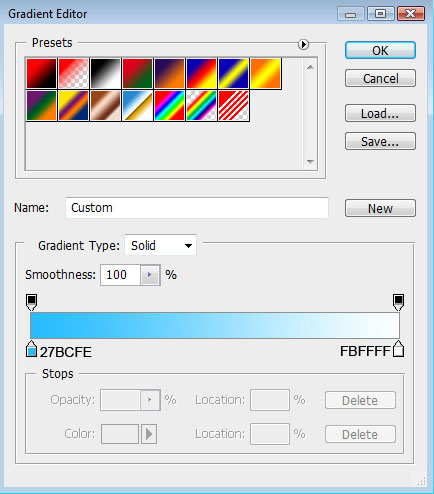Select the red-to-transparent gradient preset
The height and width of the screenshot is (494, 434).
[x=74, y=73]
